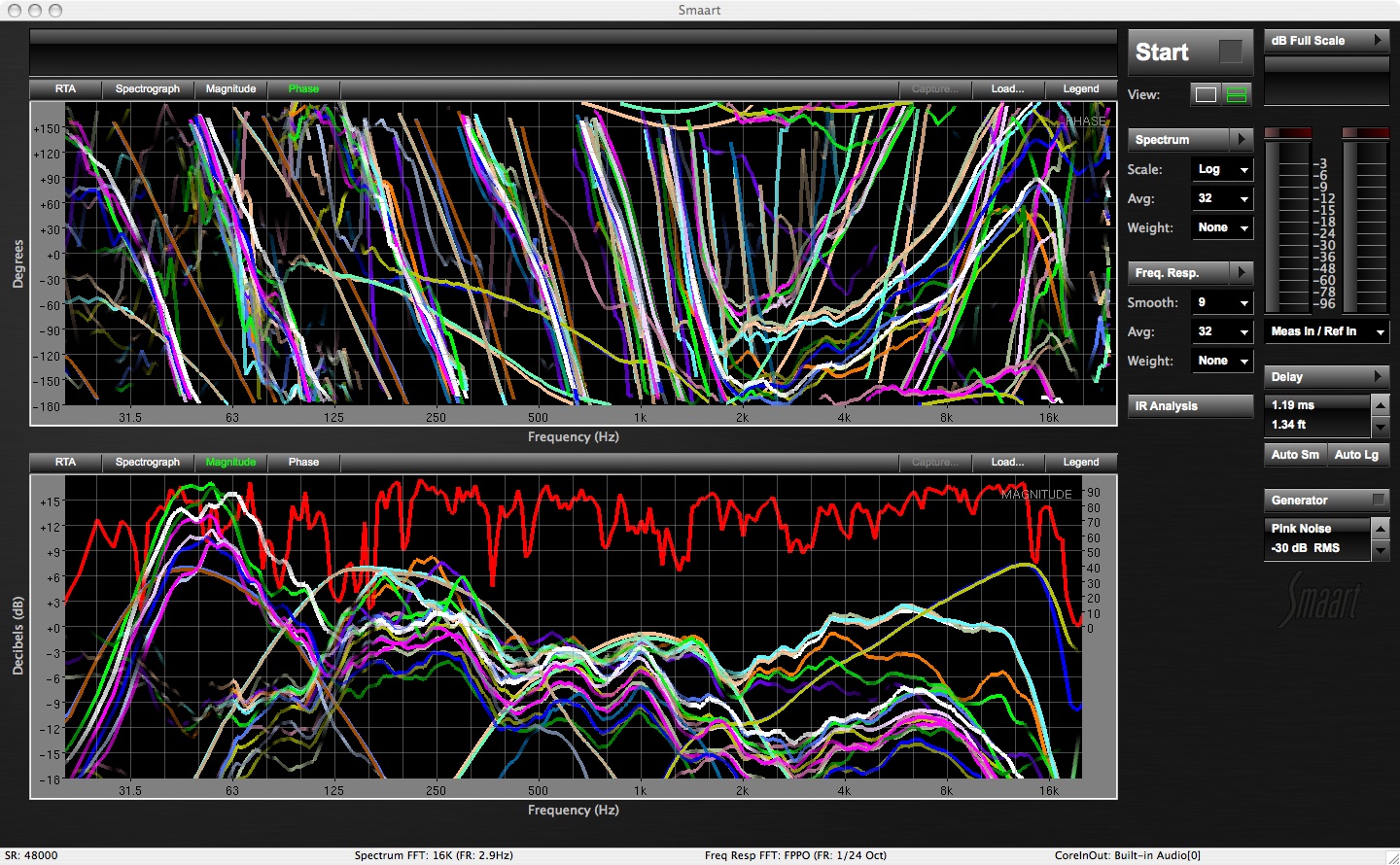Show Legend for the lower plot
Viewport: 1400px width, 865px height.
tap(1081, 462)
